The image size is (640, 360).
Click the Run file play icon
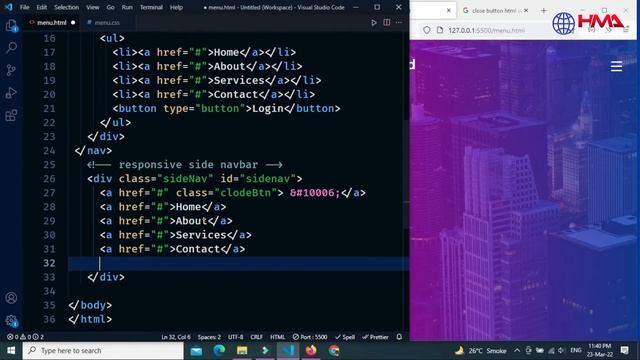373,22
